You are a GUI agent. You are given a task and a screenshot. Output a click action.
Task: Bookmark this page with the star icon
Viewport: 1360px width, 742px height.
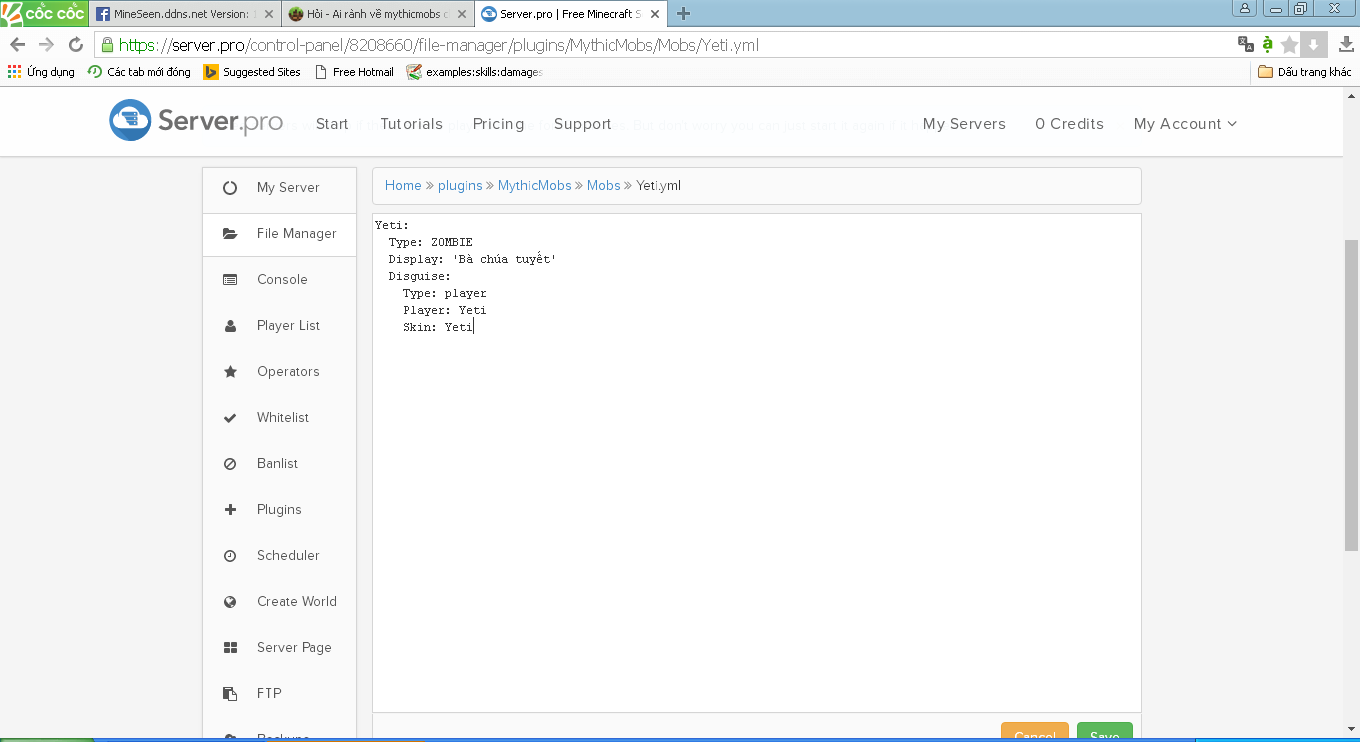(x=1290, y=44)
